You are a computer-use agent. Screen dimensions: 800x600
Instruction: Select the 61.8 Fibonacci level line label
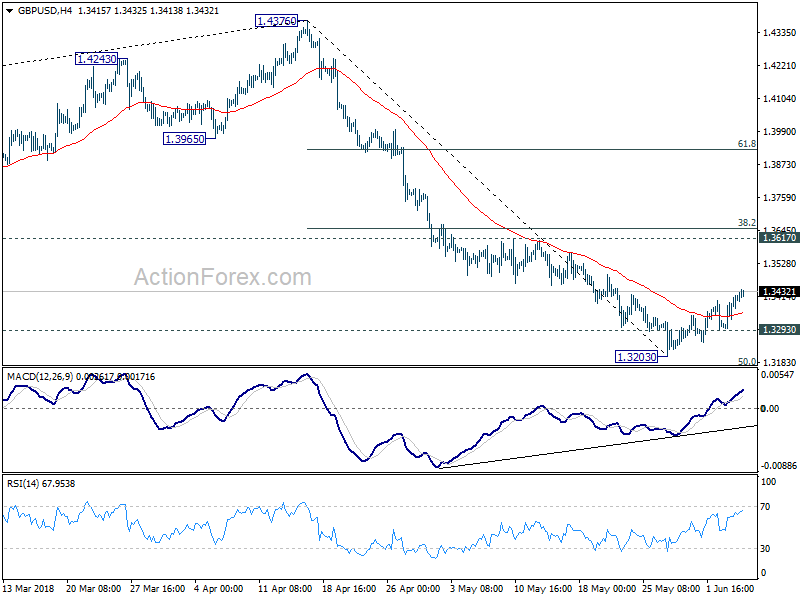pyautogui.click(x=747, y=144)
